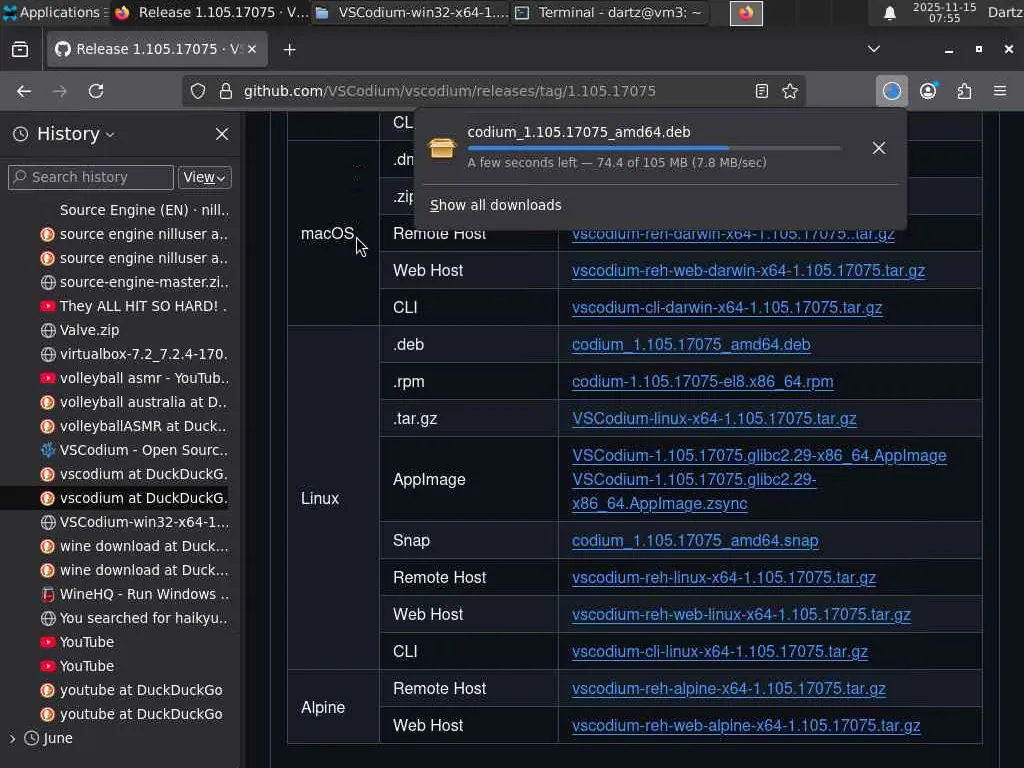Open the Firefox hamburger menu
Screen dimensions: 1024x768
click(1000, 91)
